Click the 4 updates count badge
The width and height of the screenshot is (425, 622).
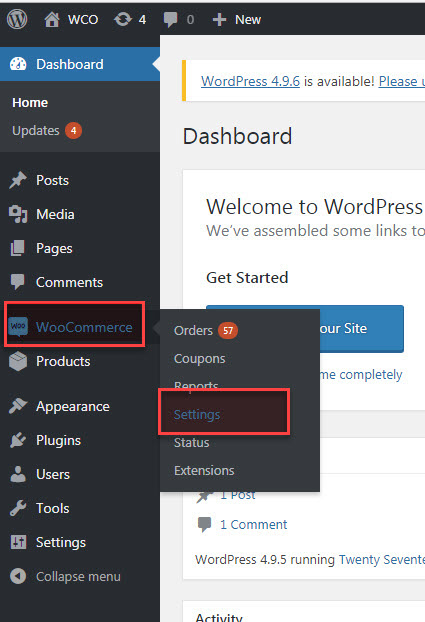tap(73, 131)
